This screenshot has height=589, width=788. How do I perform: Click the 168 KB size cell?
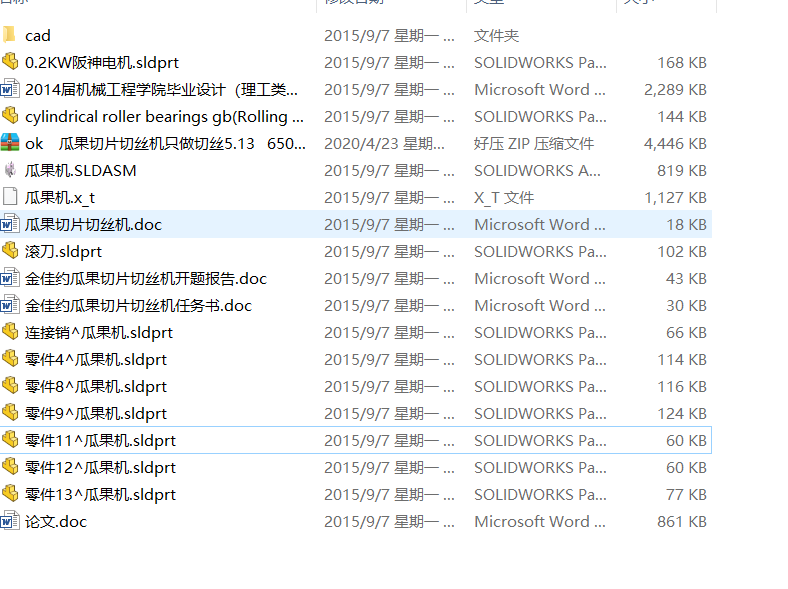point(682,63)
